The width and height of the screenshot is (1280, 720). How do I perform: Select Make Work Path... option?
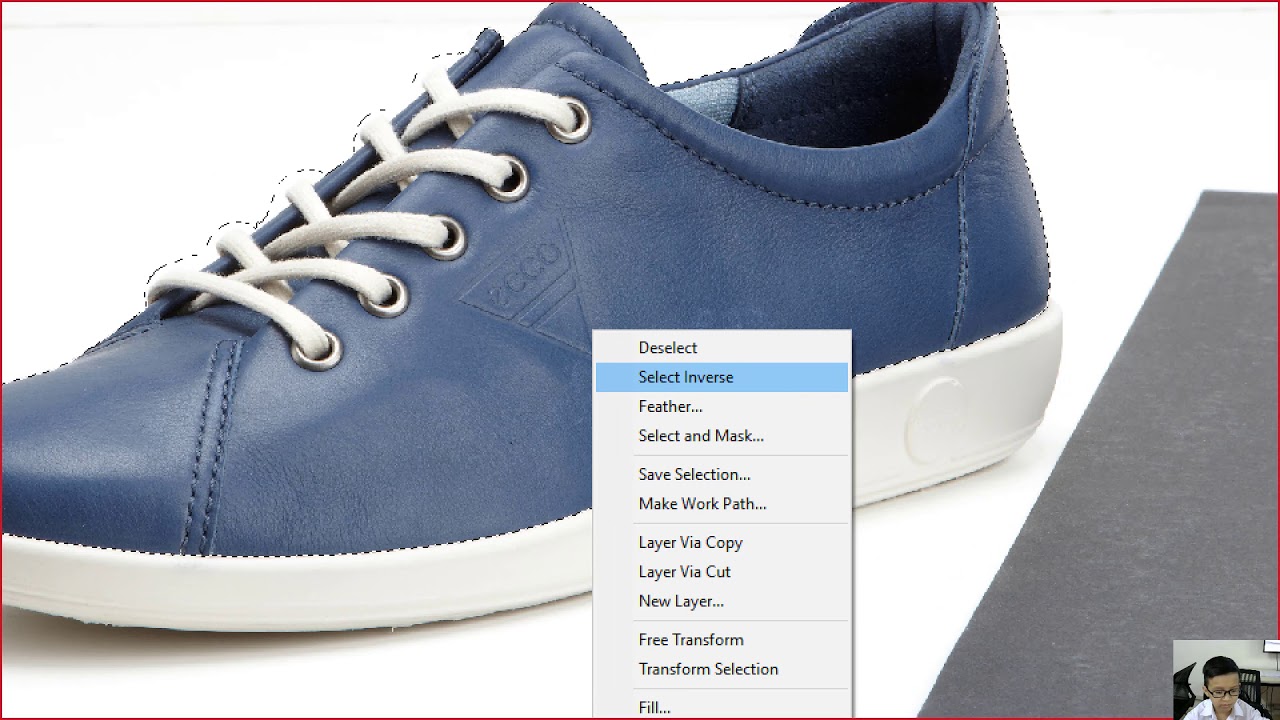point(721,503)
